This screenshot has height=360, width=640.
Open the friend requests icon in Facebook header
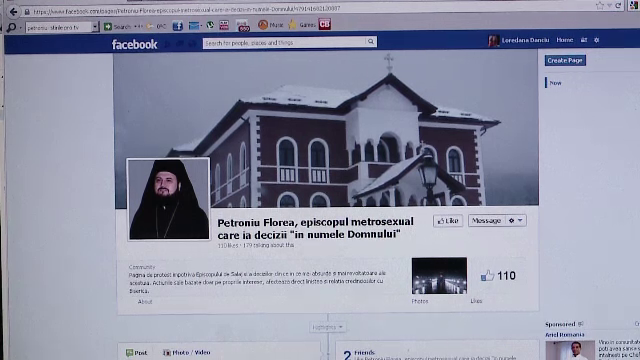(x=167, y=44)
